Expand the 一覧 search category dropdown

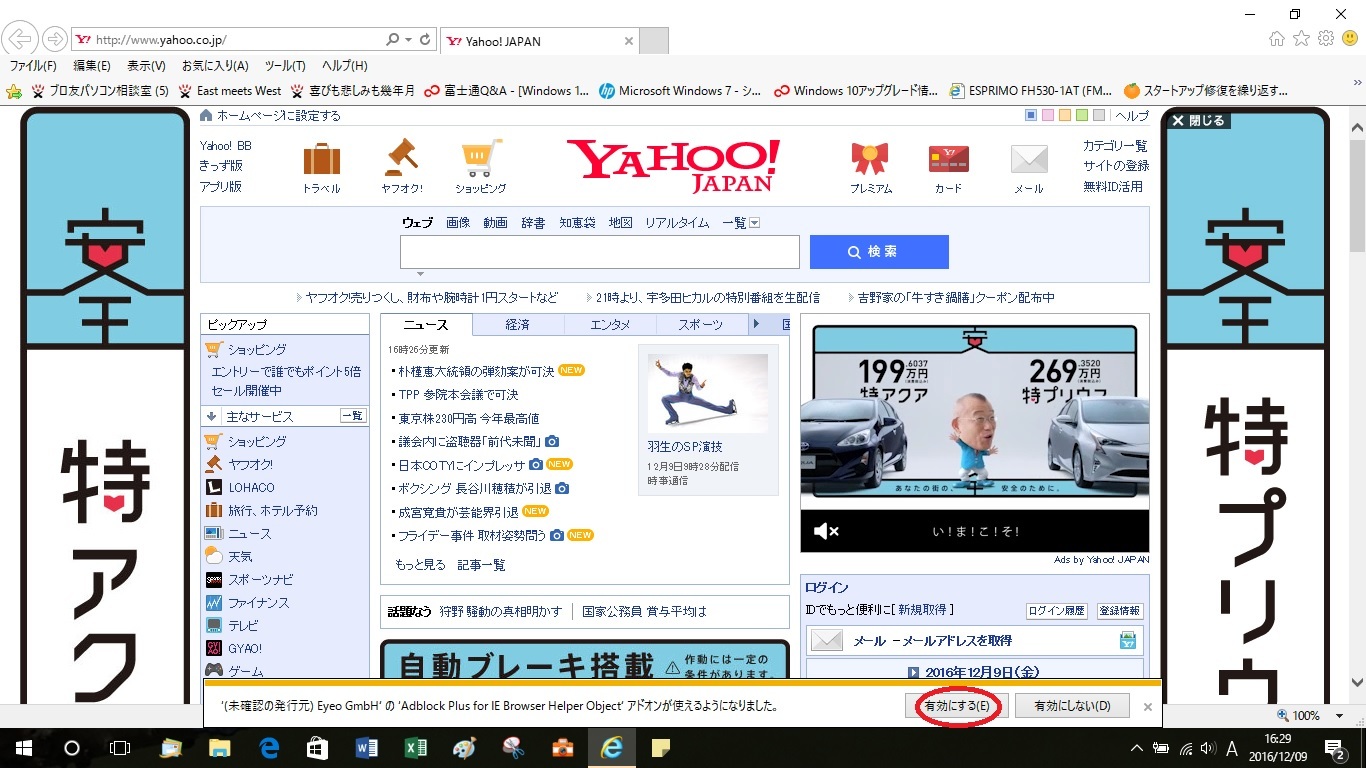pos(755,223)
